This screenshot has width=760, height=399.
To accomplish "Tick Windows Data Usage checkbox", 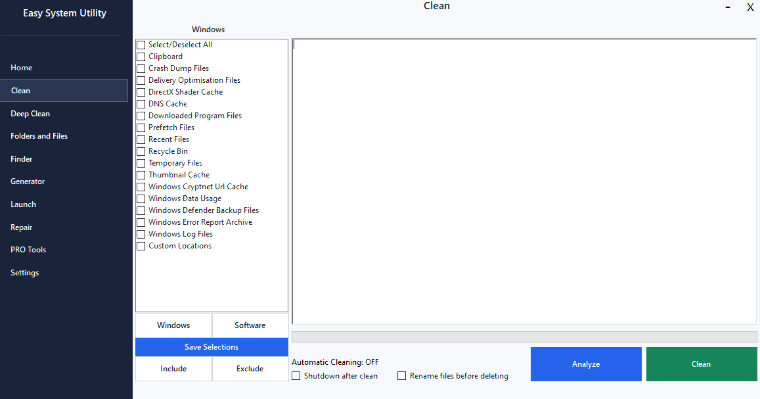I will [x=141, y=198].
